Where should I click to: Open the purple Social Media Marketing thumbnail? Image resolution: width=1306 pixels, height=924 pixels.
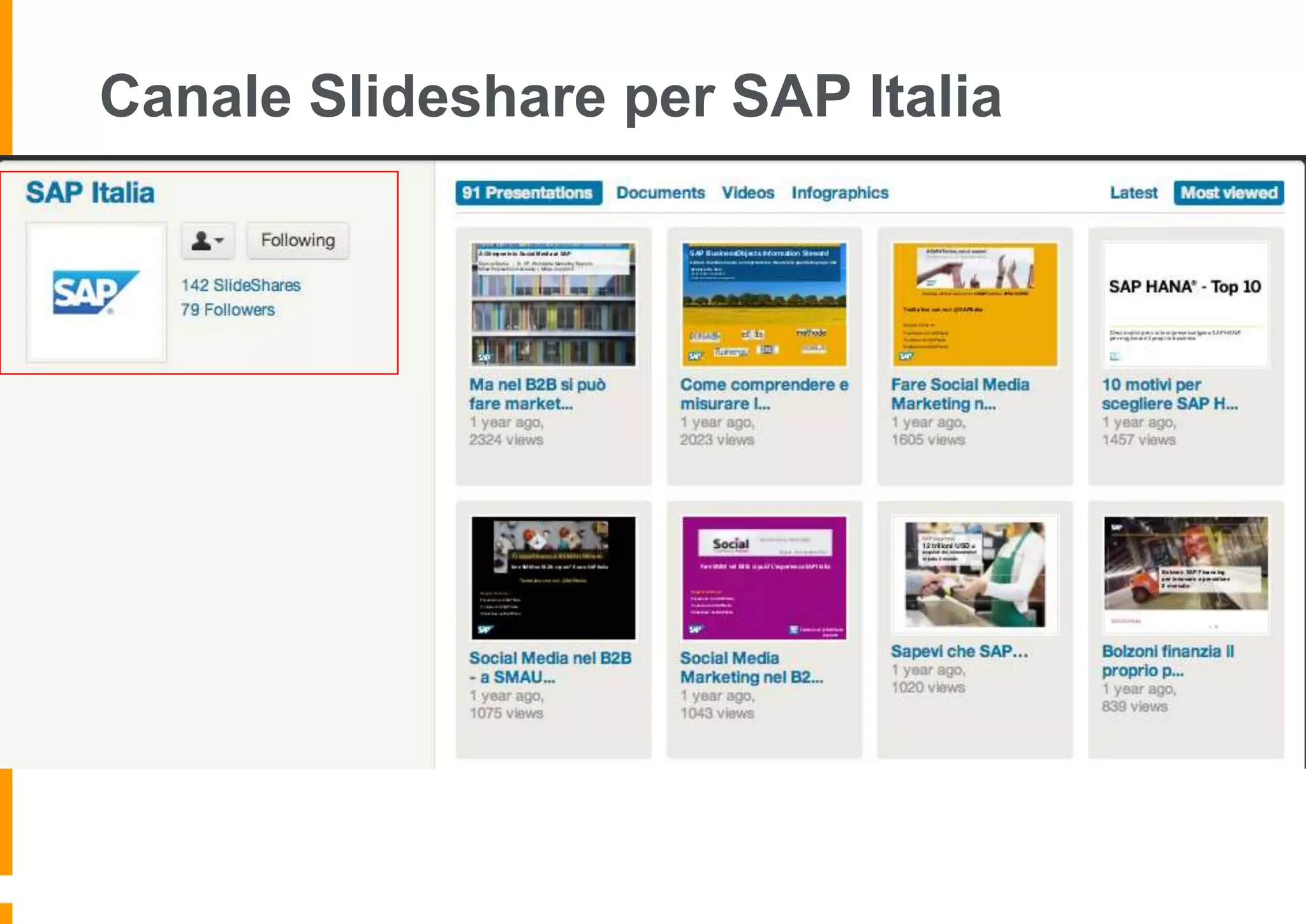[764, 578]
